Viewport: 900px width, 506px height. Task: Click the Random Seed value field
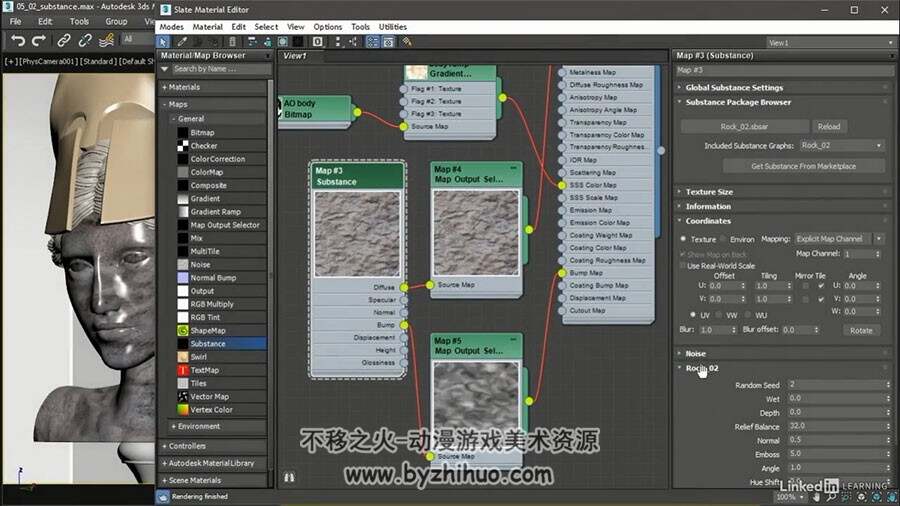838,384
